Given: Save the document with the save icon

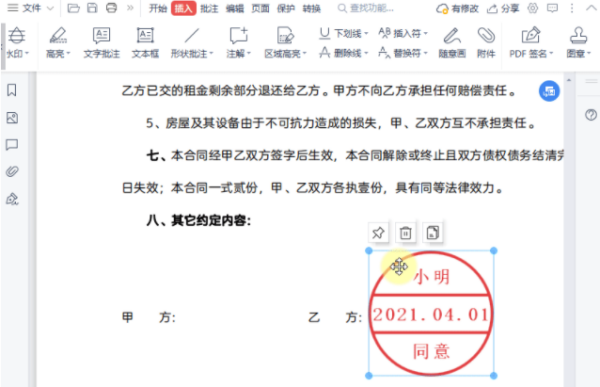Looking at the screenshot, I should tap(92, 8).
